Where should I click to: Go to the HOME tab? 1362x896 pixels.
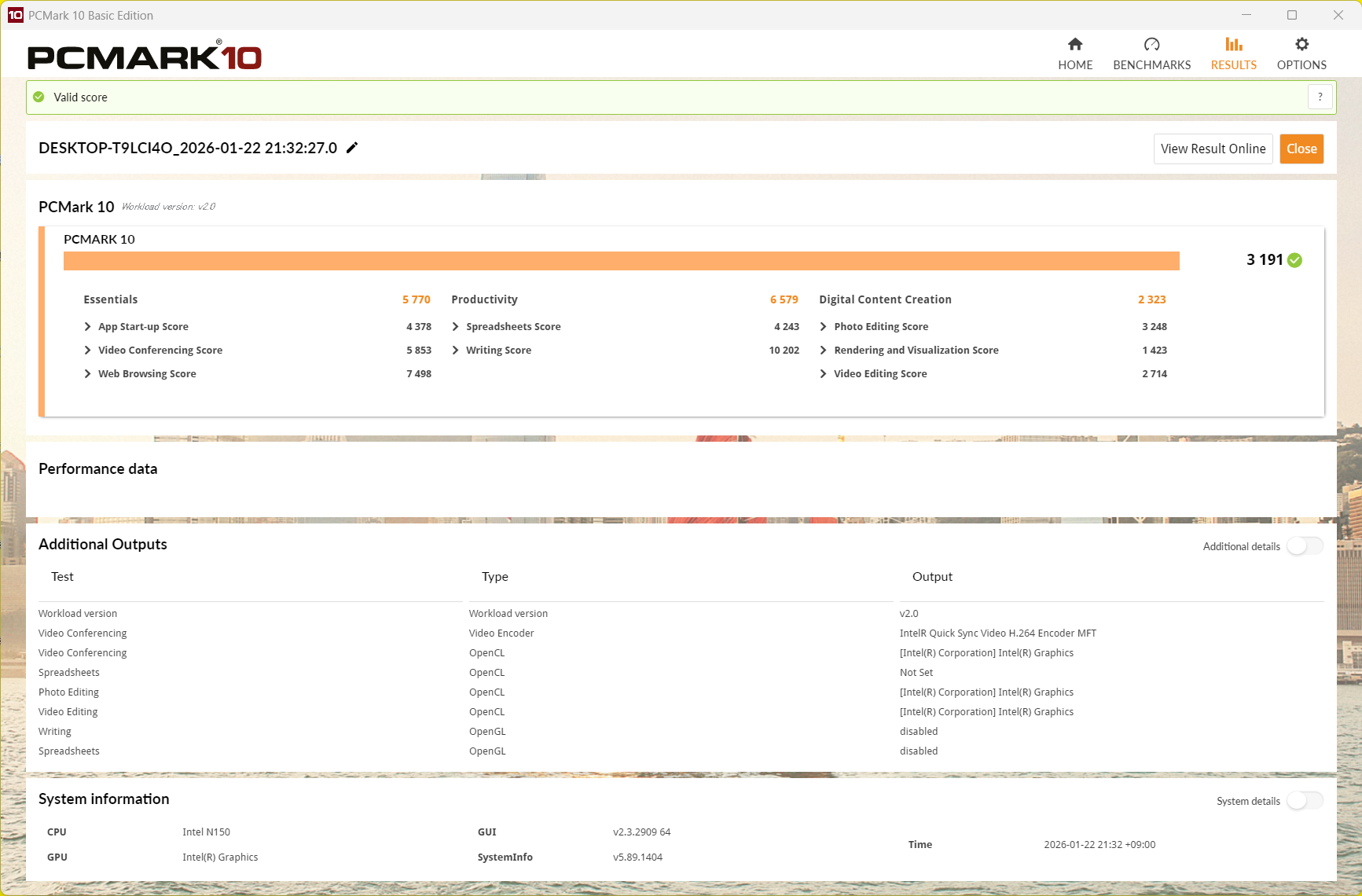[1075, 54]
